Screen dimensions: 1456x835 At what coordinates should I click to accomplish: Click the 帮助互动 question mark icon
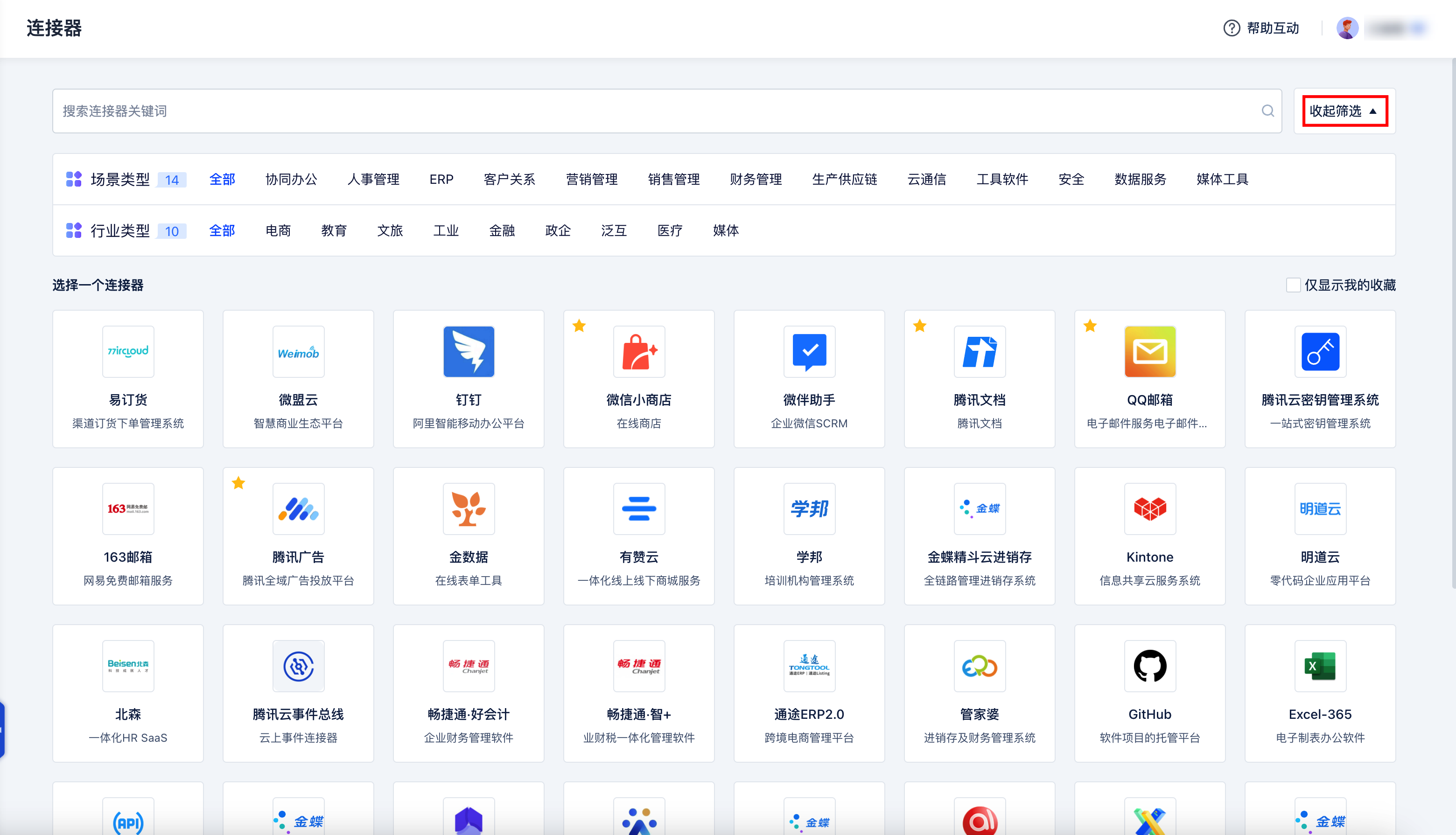[1232, 28]
